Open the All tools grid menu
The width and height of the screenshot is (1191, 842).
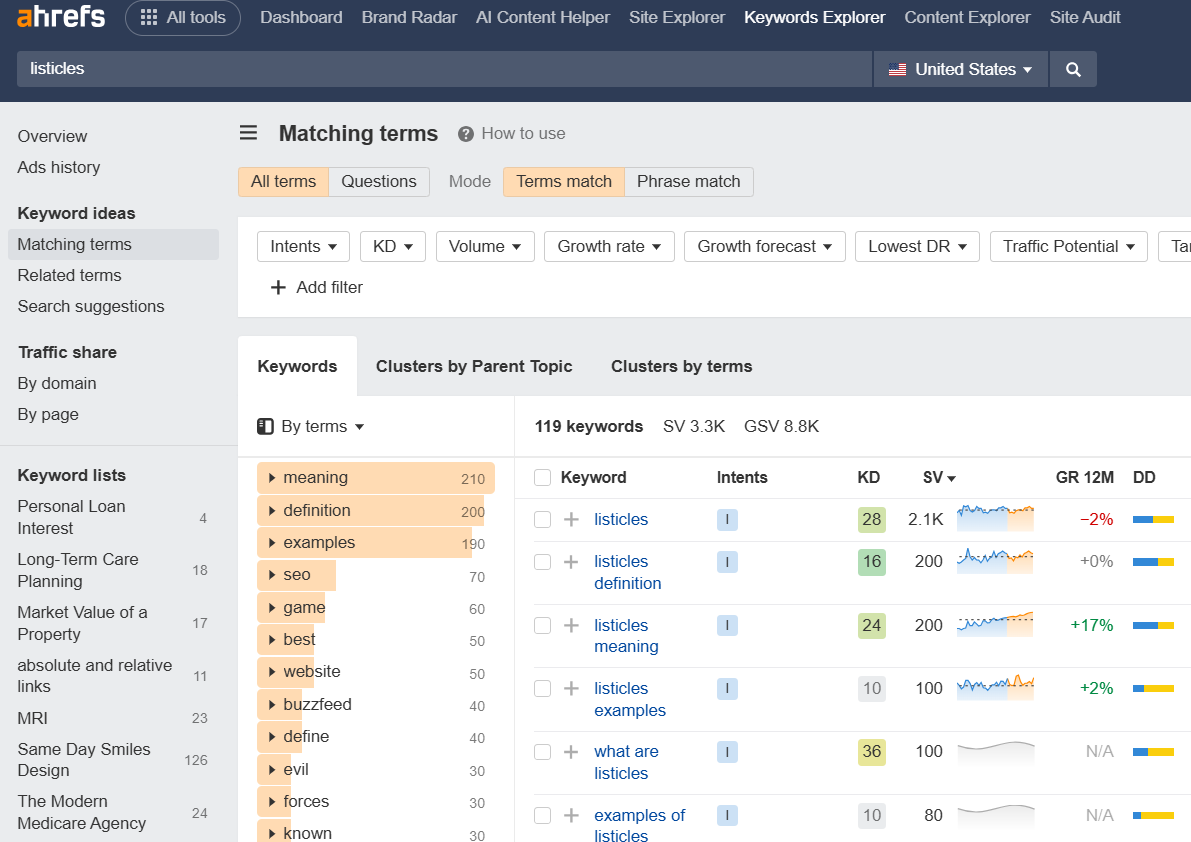183,17
